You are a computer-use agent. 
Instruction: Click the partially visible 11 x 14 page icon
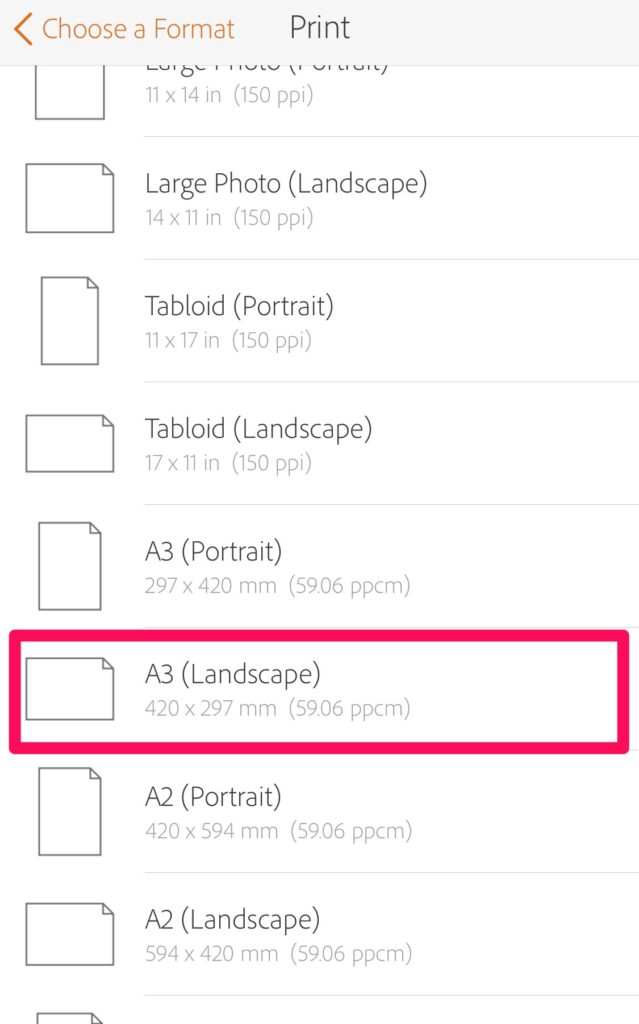click(70, 92)
